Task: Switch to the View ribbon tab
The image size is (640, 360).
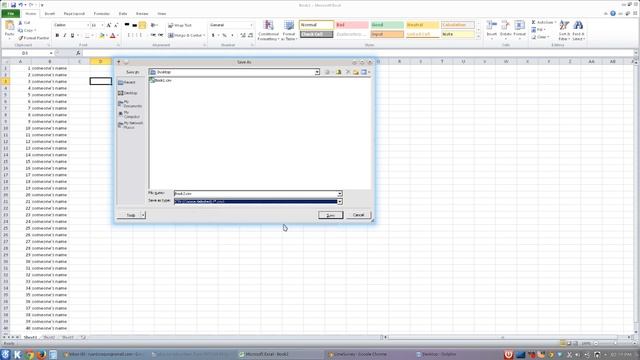Action: [x=162, y=13]
